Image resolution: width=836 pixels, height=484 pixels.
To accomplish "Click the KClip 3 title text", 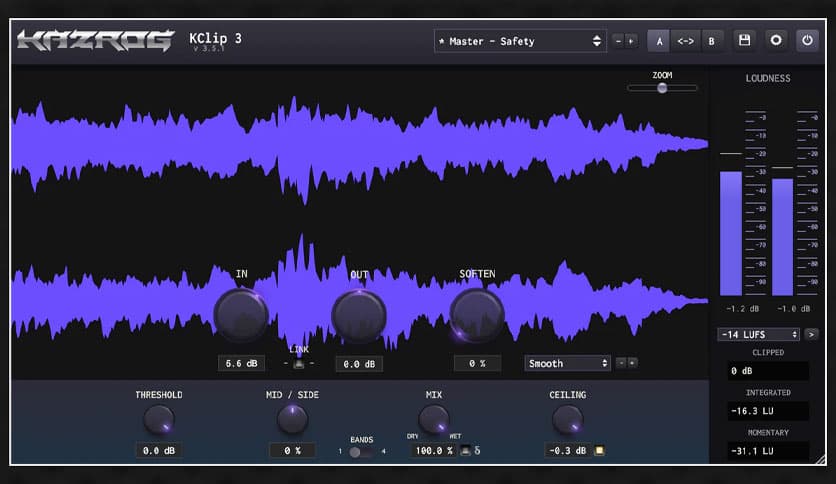I will [x=215, y=38].
